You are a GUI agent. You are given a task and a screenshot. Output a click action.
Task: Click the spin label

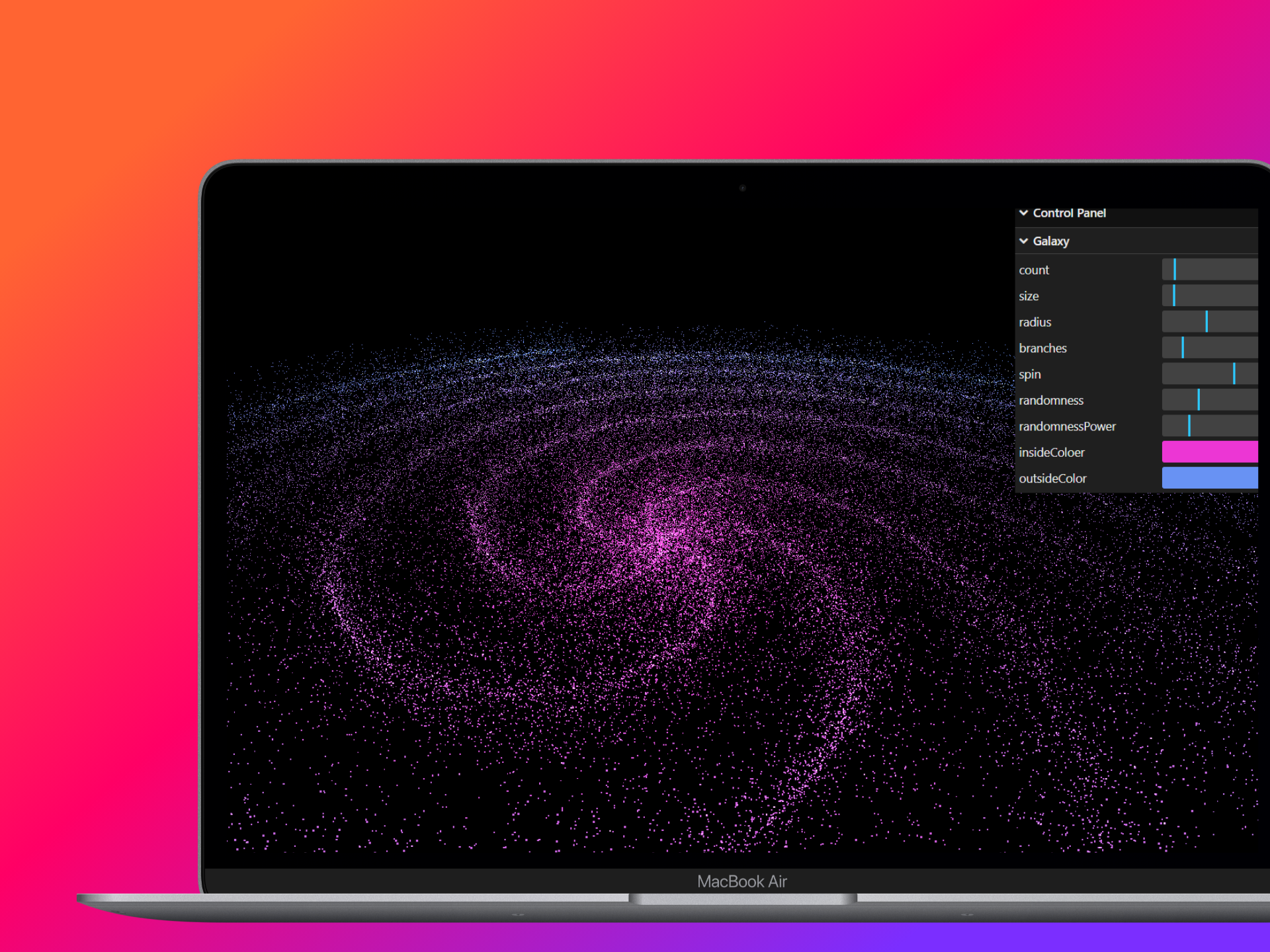pyautogui.click(x=1030, y=374)
